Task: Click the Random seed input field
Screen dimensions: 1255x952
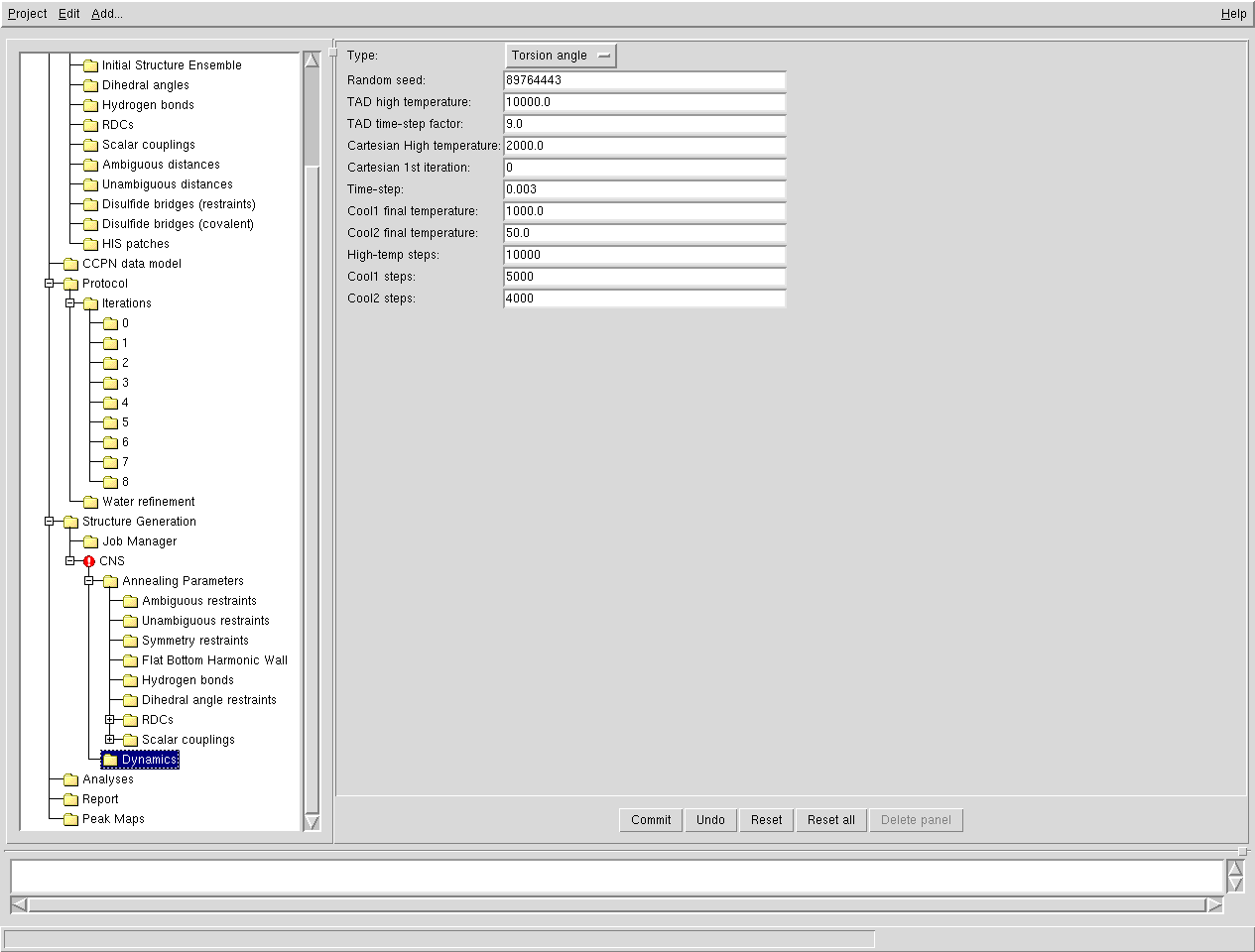Action: pyautogui.click(x=645, y=80)
